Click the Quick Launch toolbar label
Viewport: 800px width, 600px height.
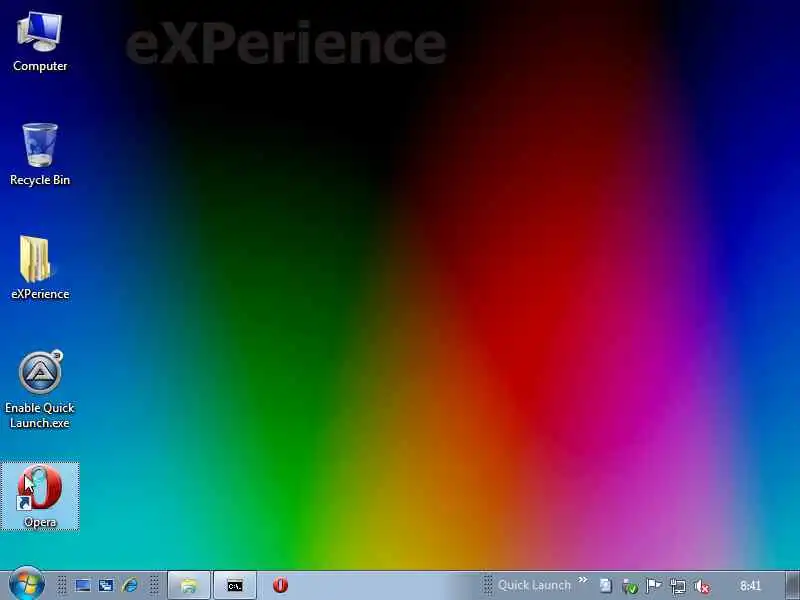(534, 585)
